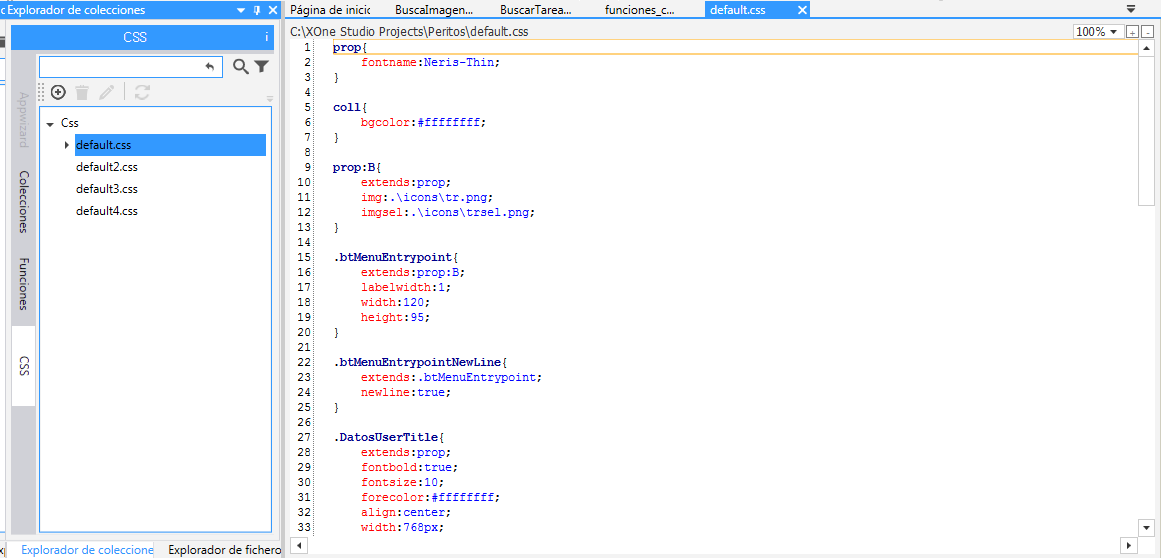Image resolution: width=1161 pixels, height=558 pixels.
Task: Click the editor vertical scrollbar up arrow
Action: pos(1147,48)
